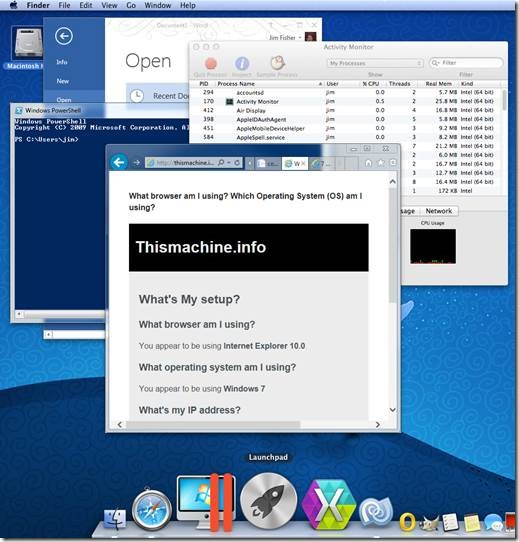The image size is (519, 542).
Task: Click the Windows PowerShell title bar icon
Action: tap(19, 111)
